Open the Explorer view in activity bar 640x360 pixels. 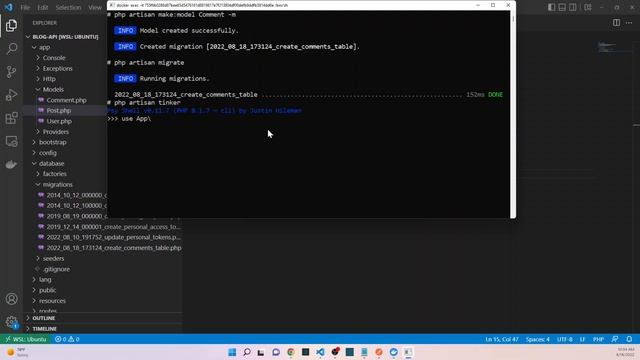tap(11, 25)
